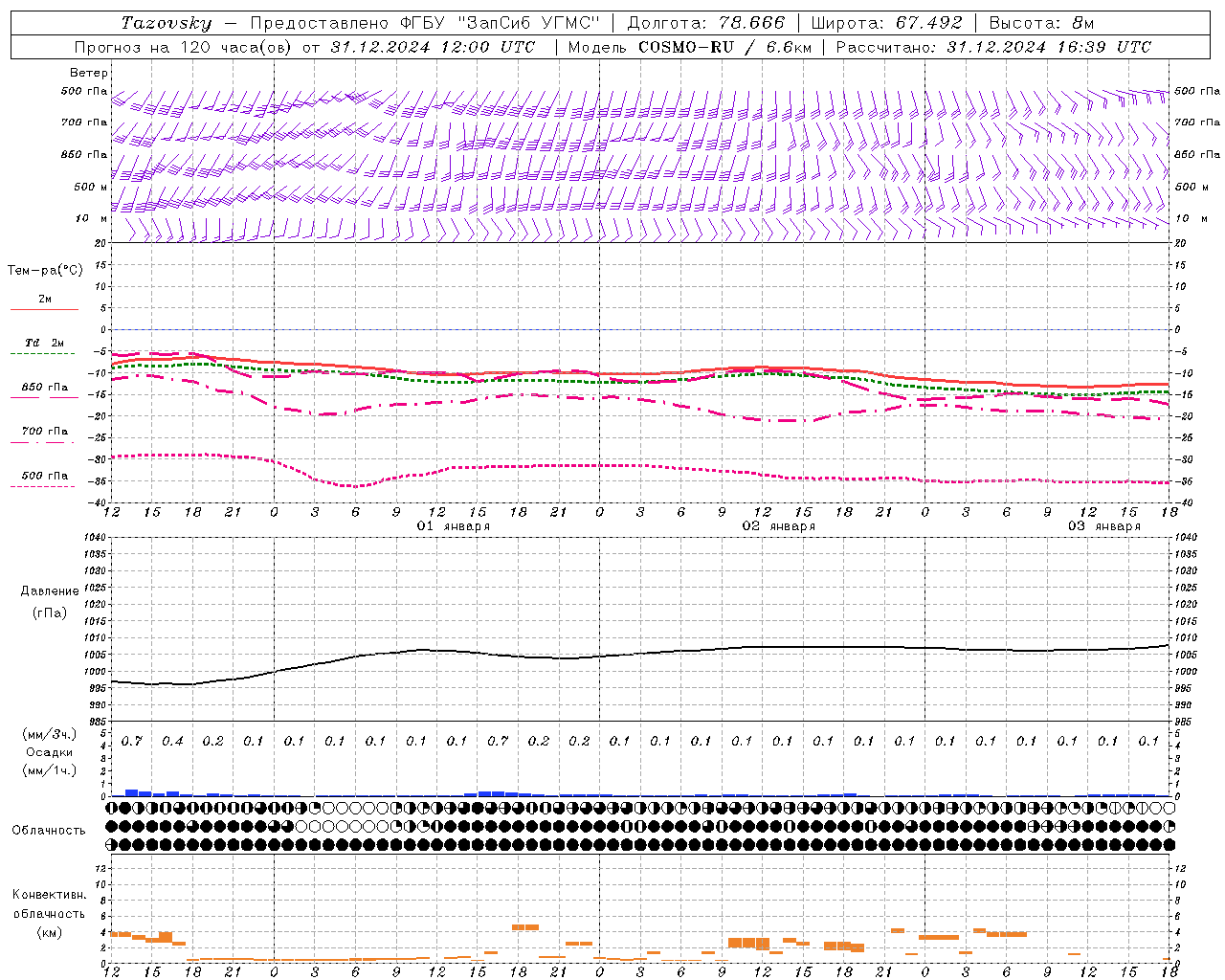Click the 'Ветер' wind panel label

89,73
